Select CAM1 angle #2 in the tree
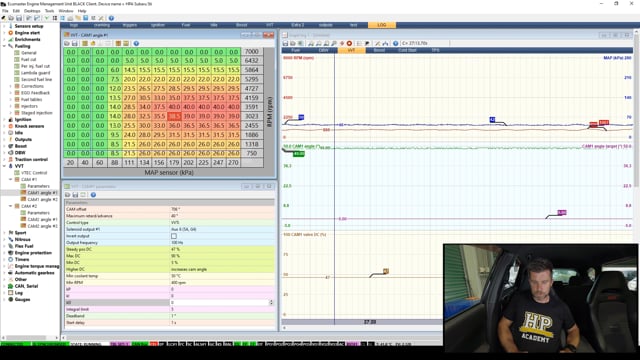Image resolution: width=640 pixels, height=360 pixels. (x=42, y=199)
